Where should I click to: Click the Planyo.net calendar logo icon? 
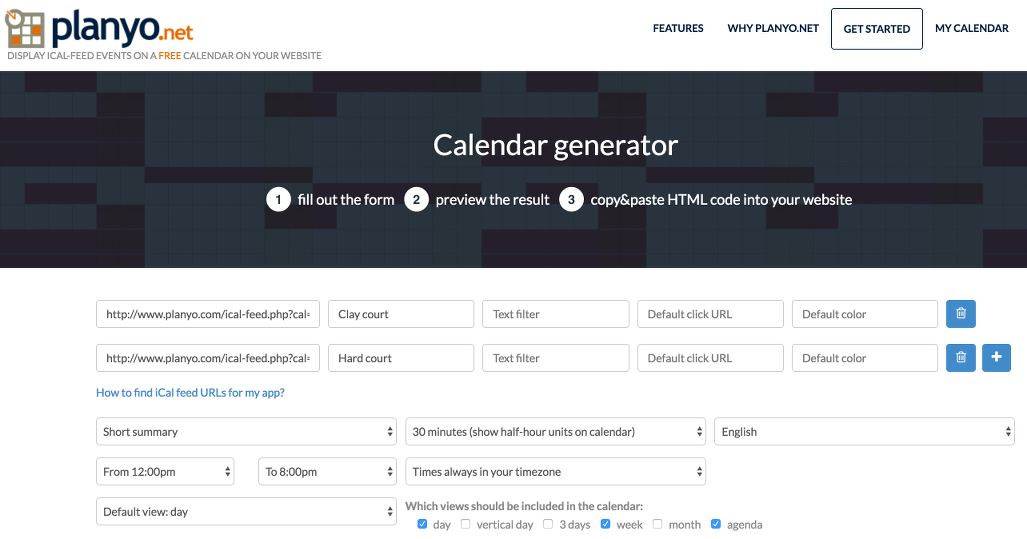tap(24, 27)
